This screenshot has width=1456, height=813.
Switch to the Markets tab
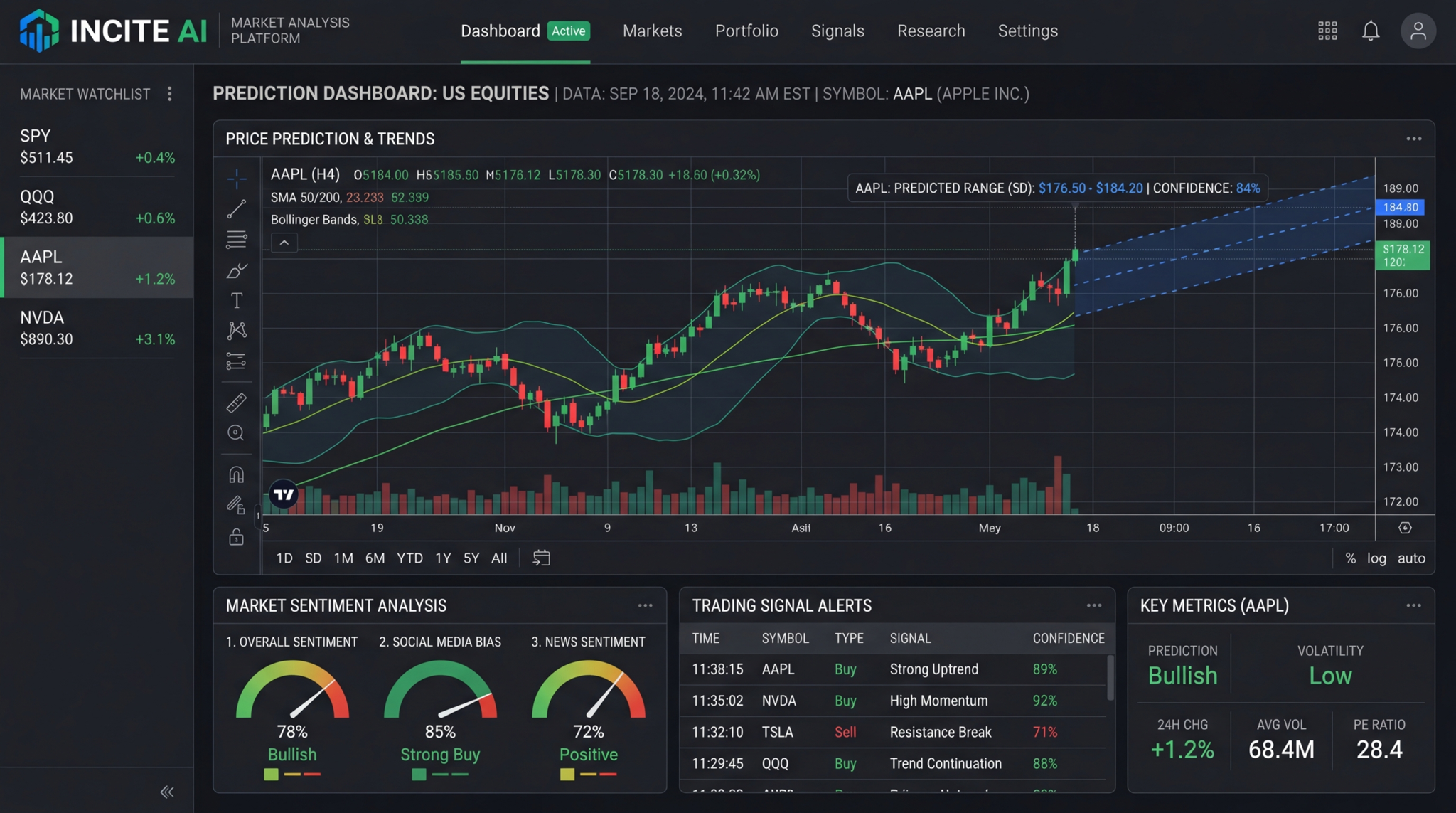[651, 31]
